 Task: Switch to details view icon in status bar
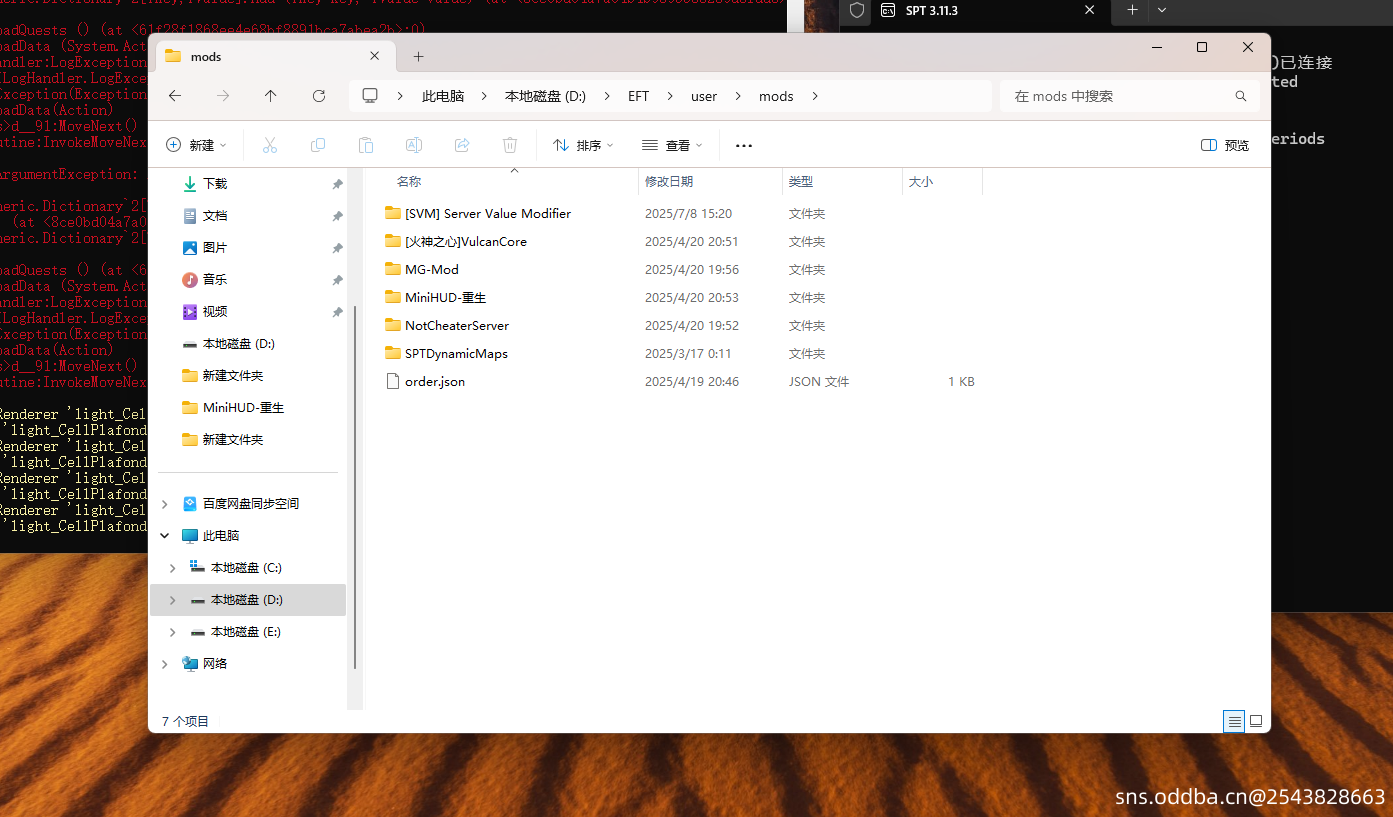(1234, 721)
